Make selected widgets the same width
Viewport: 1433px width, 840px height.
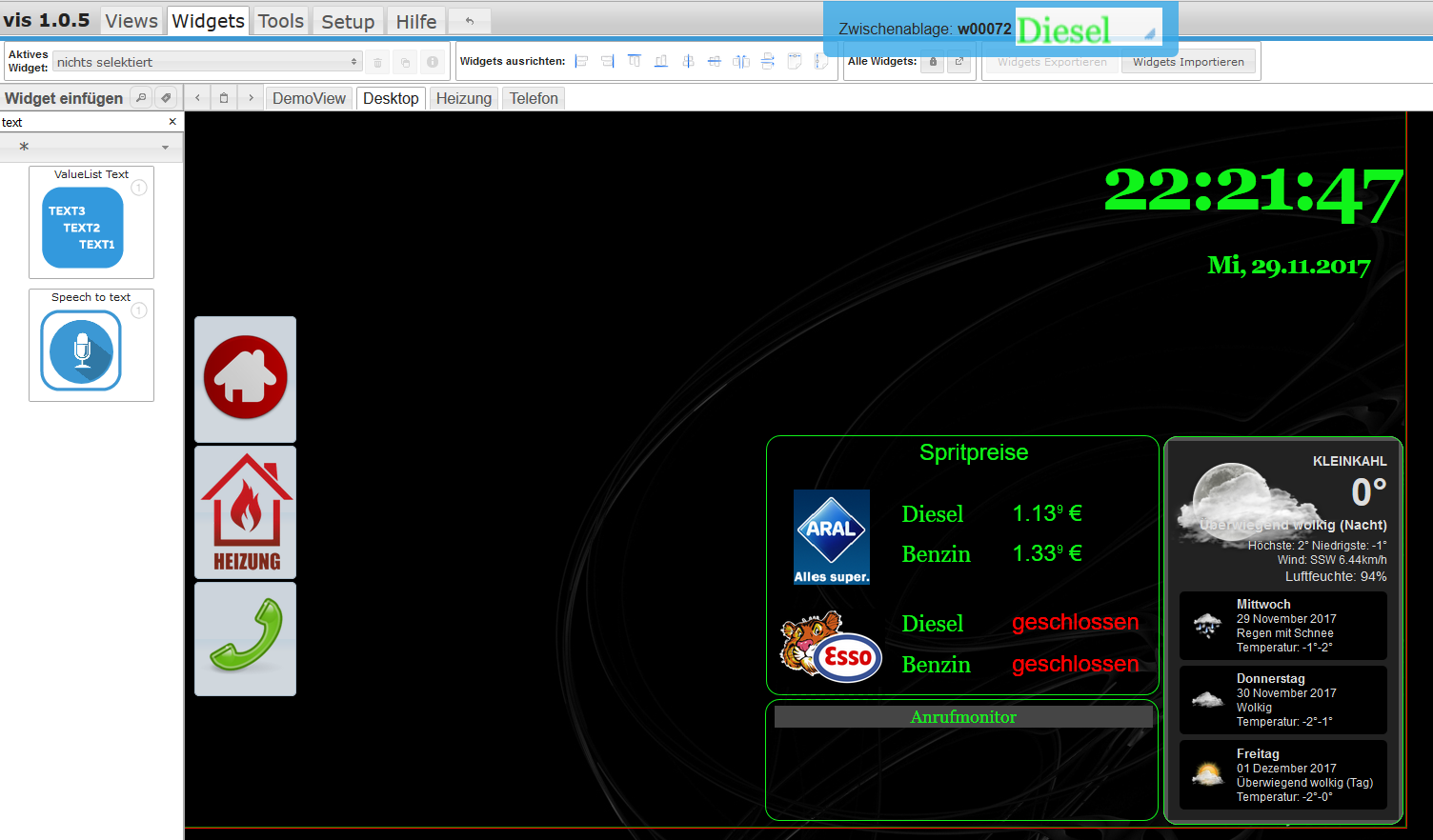tap(795, 61)
